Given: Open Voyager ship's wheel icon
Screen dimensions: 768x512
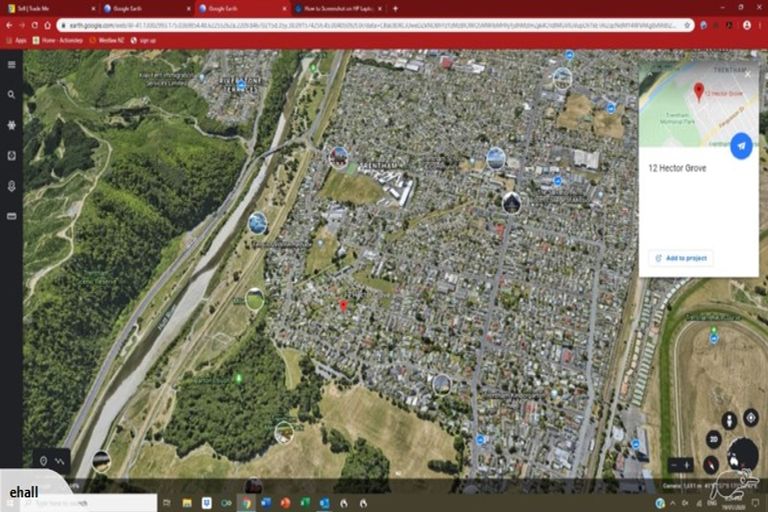Looking at the screenshot, I should coord(11,125).
